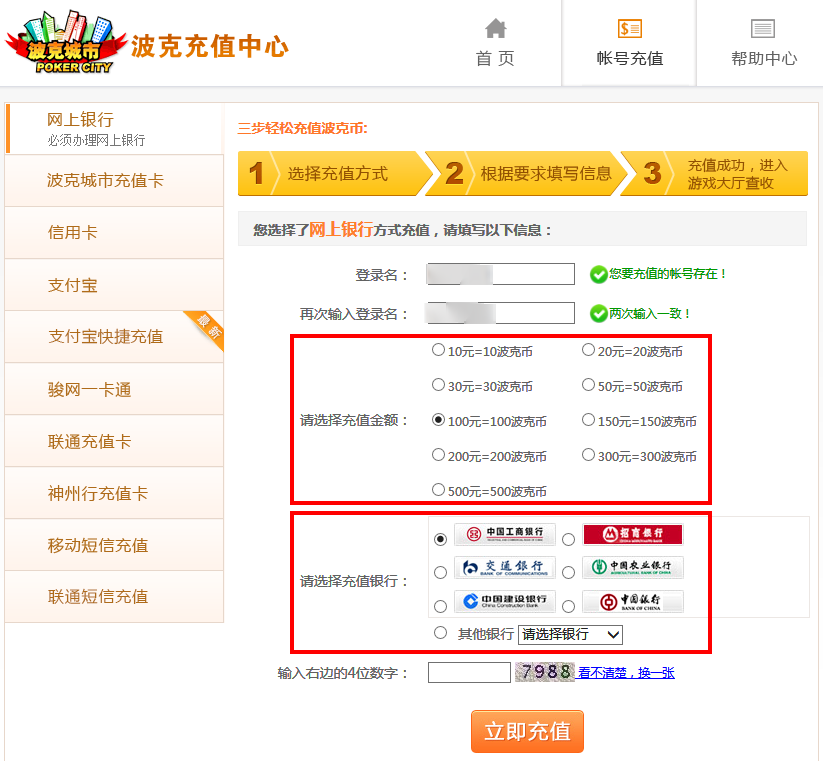Click the 请选择充值金额 label

[x=354, y=420]
